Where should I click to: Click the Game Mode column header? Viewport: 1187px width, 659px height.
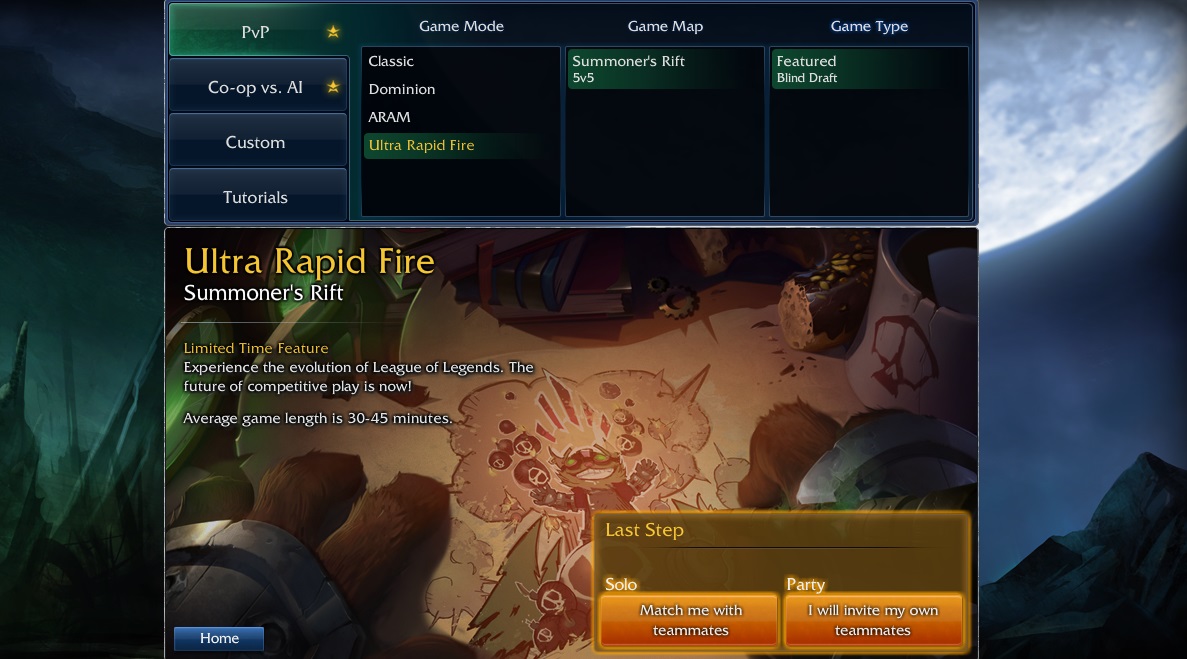click(461, 26)
